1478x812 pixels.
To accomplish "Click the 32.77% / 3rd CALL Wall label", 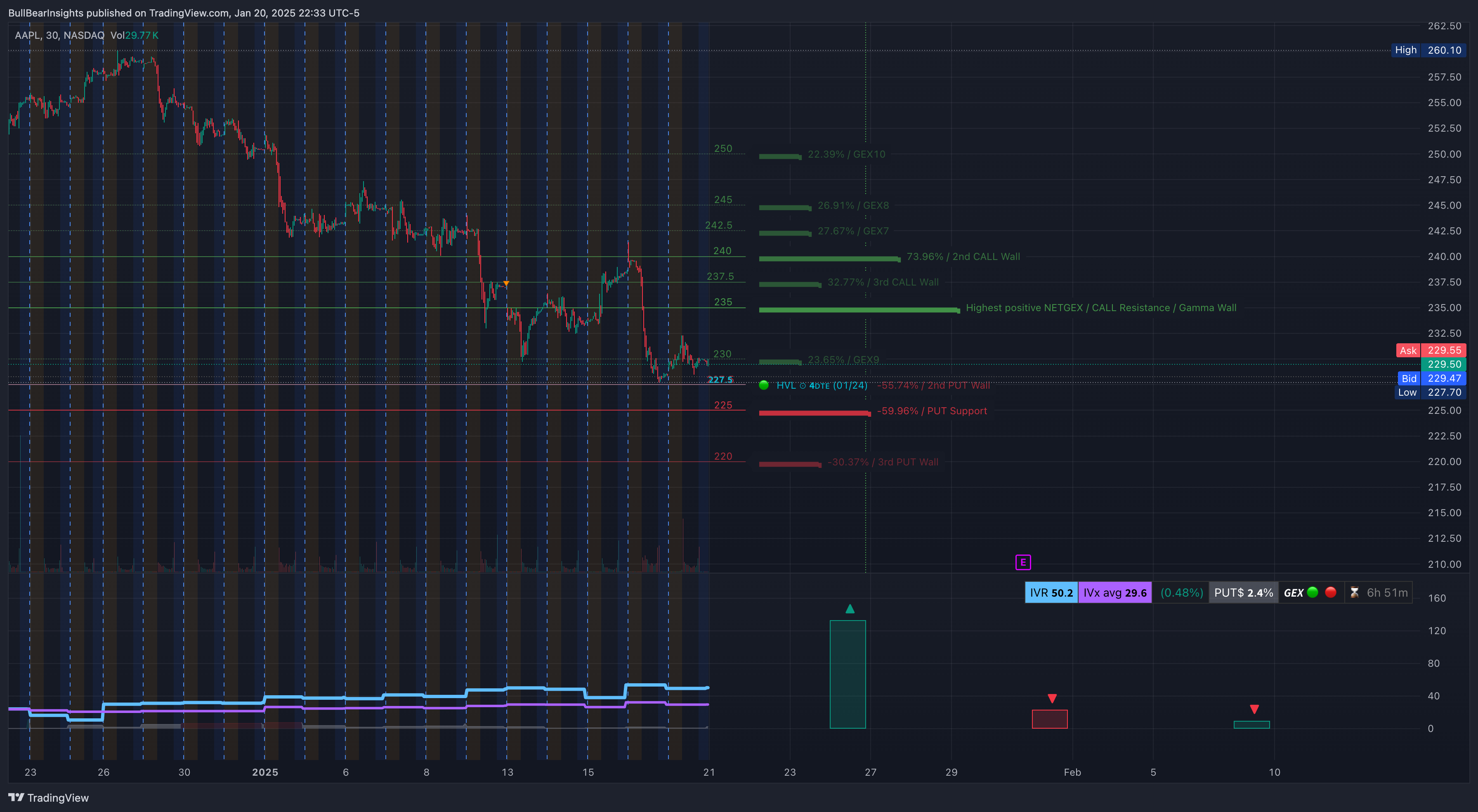I will pos(883,282).
